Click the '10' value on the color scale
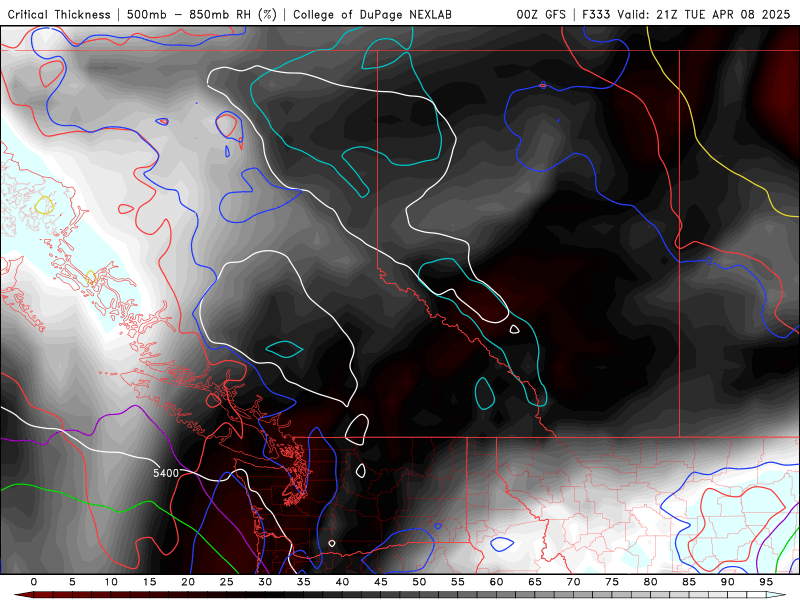This screenshot has width=800, height=600. pos(111,582)
